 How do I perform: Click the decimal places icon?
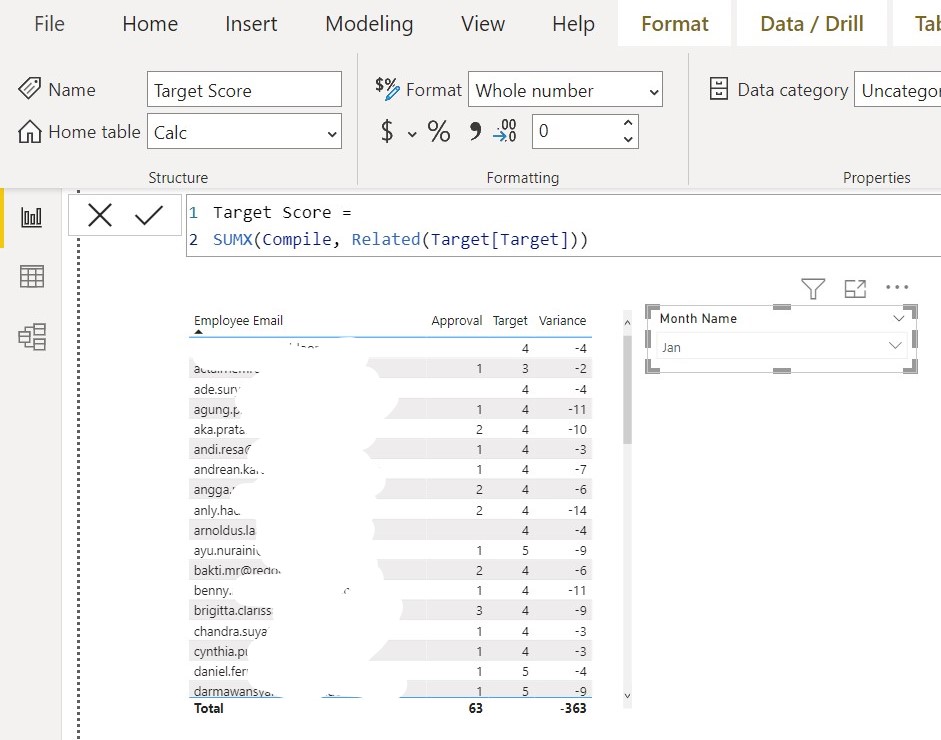coord(505,130)
